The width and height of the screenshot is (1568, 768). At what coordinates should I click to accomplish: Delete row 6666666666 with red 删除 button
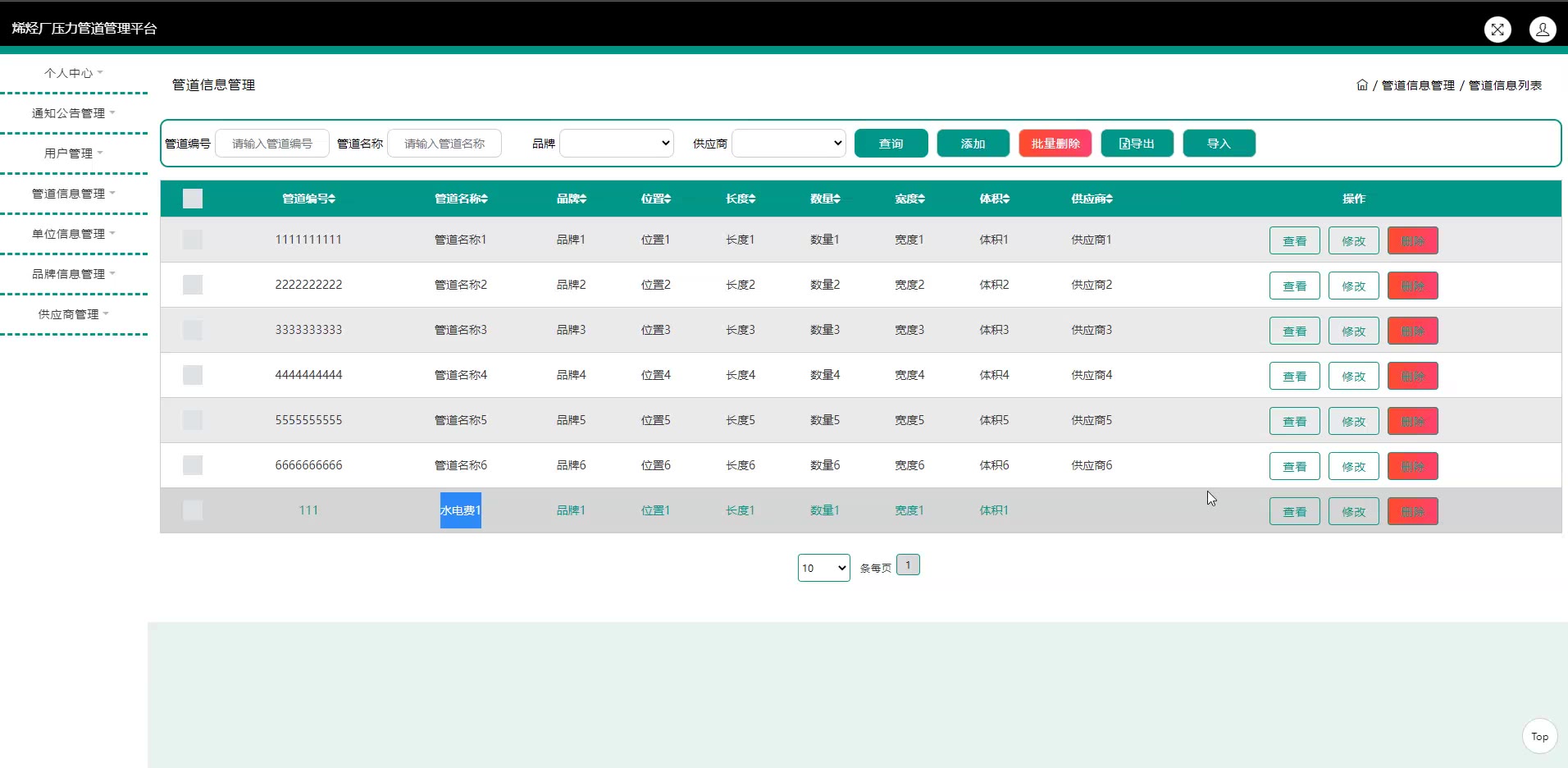coord(1412,466)
